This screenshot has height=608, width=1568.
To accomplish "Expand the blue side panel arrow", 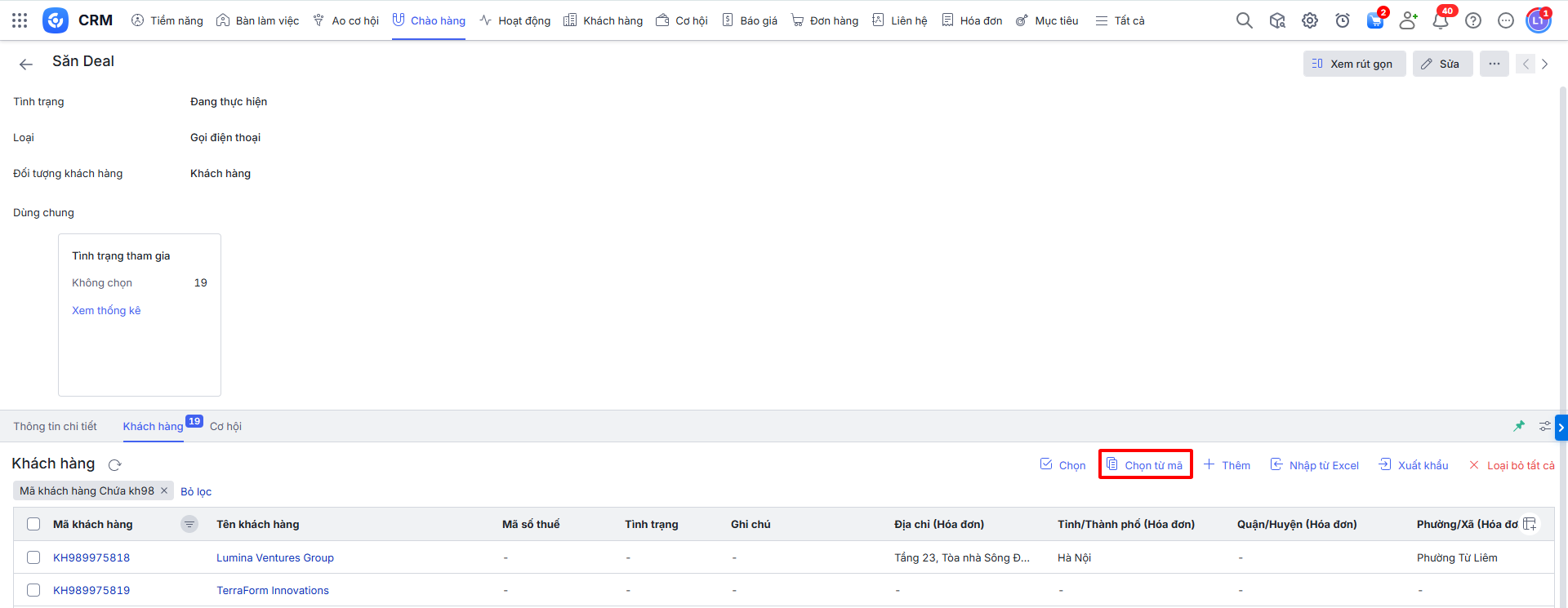I will coord(1561,427).
